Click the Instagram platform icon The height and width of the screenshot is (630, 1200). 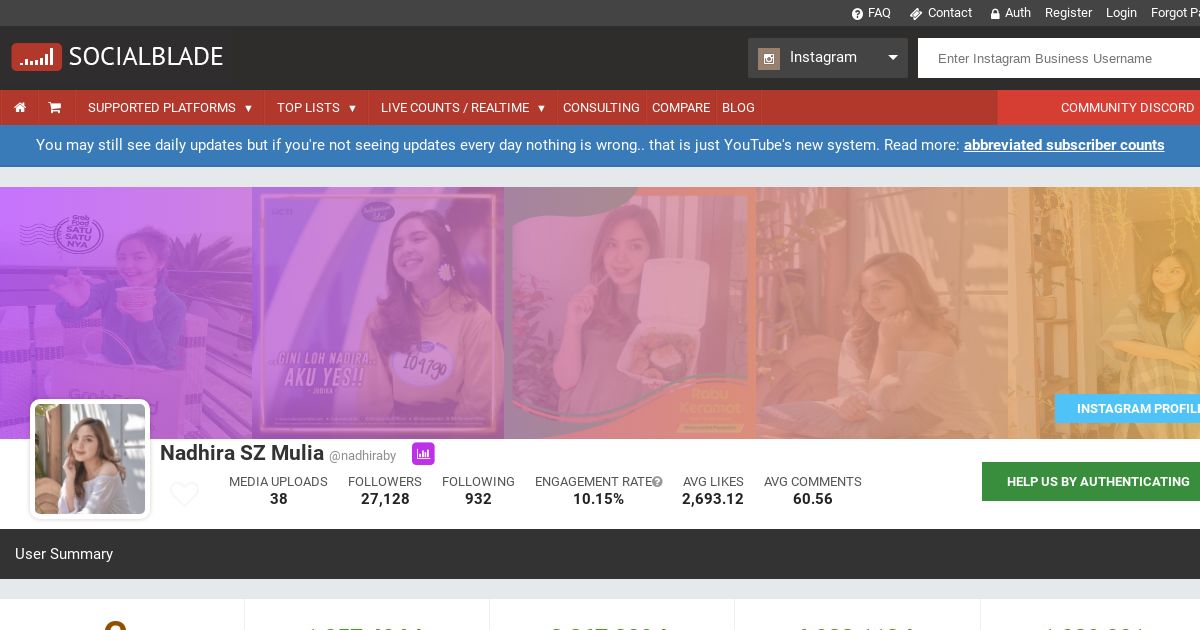pos(769,58)
